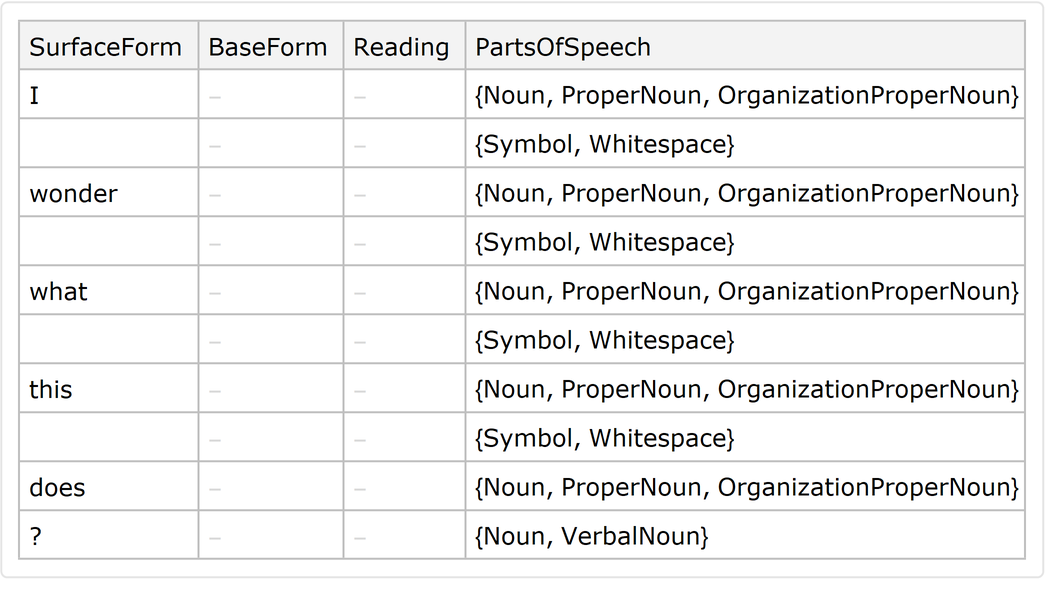Select the {Noun, VerbalNoun} cell

(x=592, y=537)
